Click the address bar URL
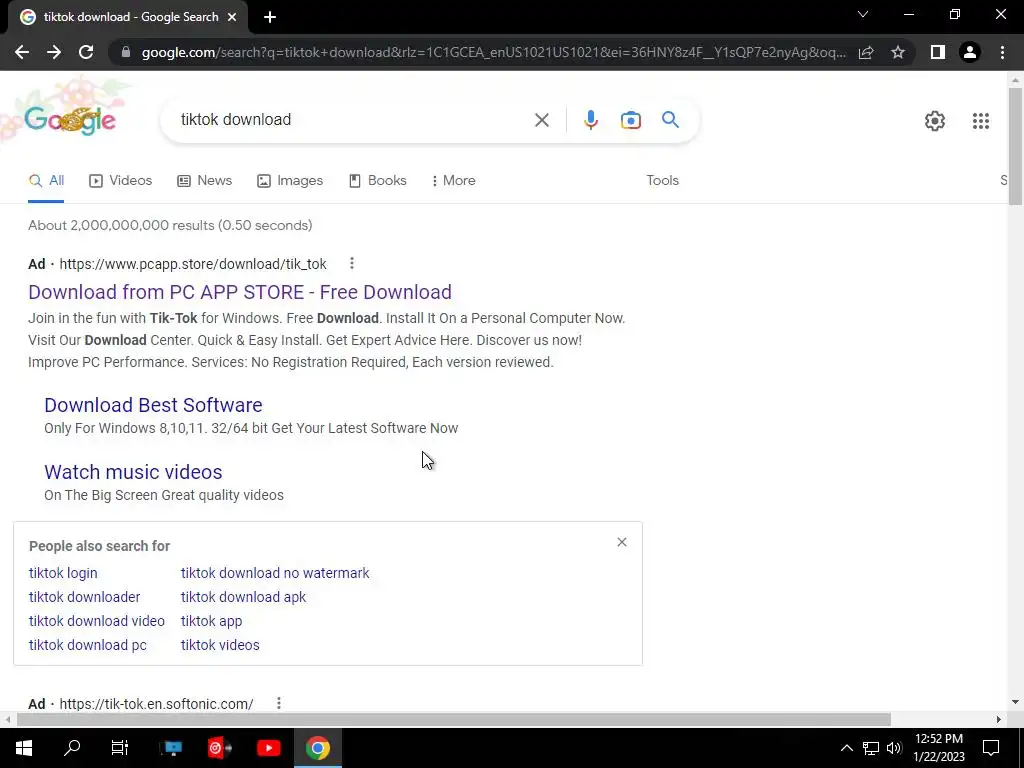Image resolution: width=1024 pixels, height=768 pixels. [494, 52]
